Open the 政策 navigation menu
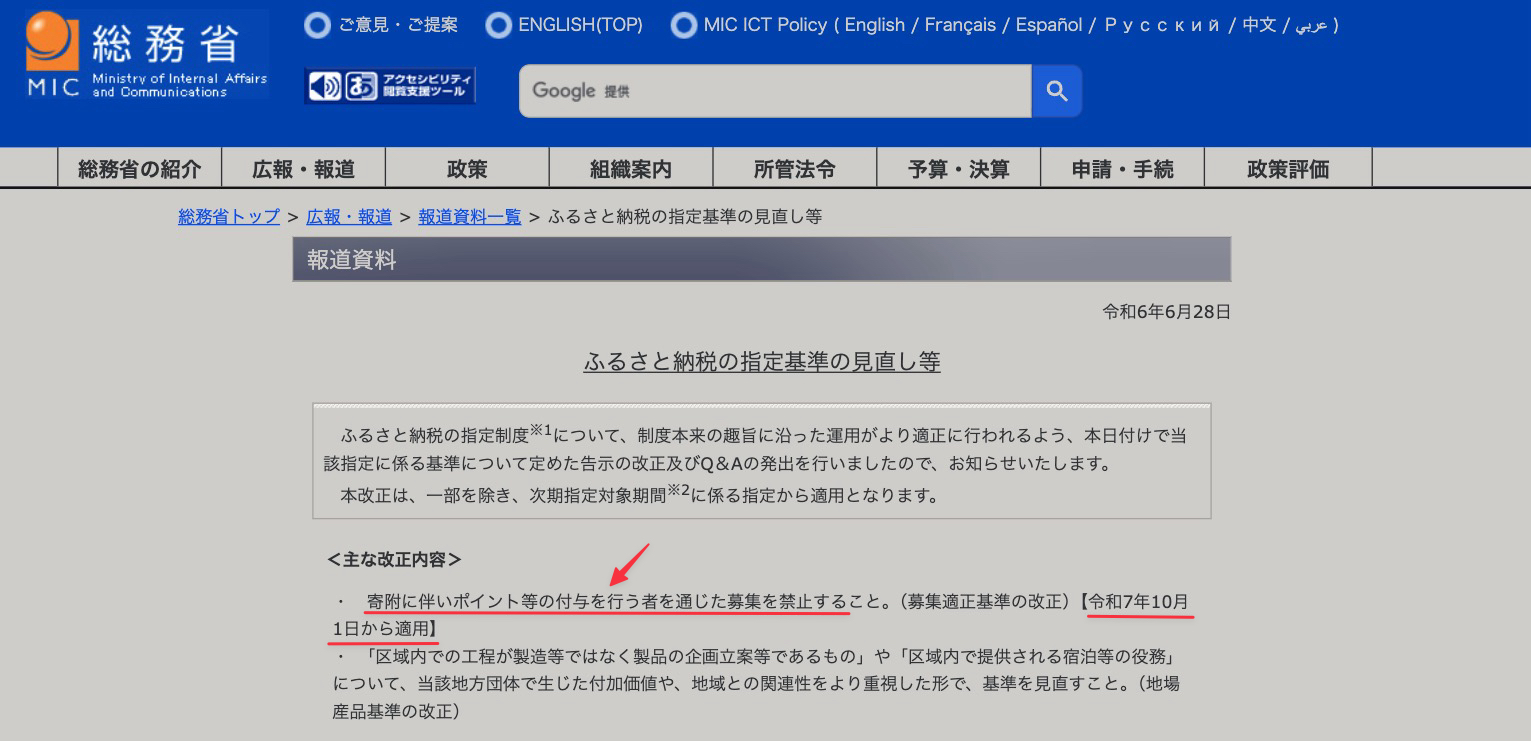This screenshot has width=1531, height=741. point(467,169)
